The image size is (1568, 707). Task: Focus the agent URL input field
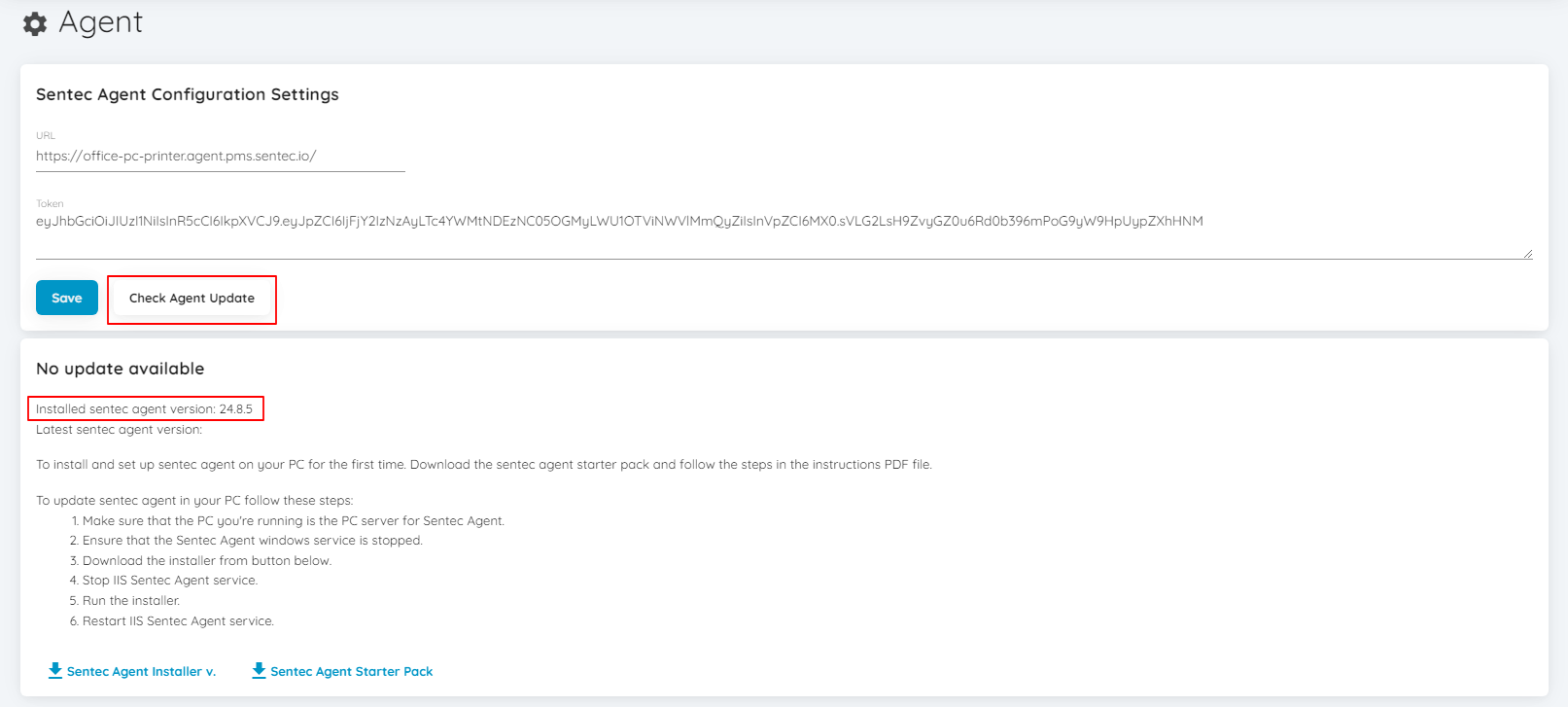[221, 157]
